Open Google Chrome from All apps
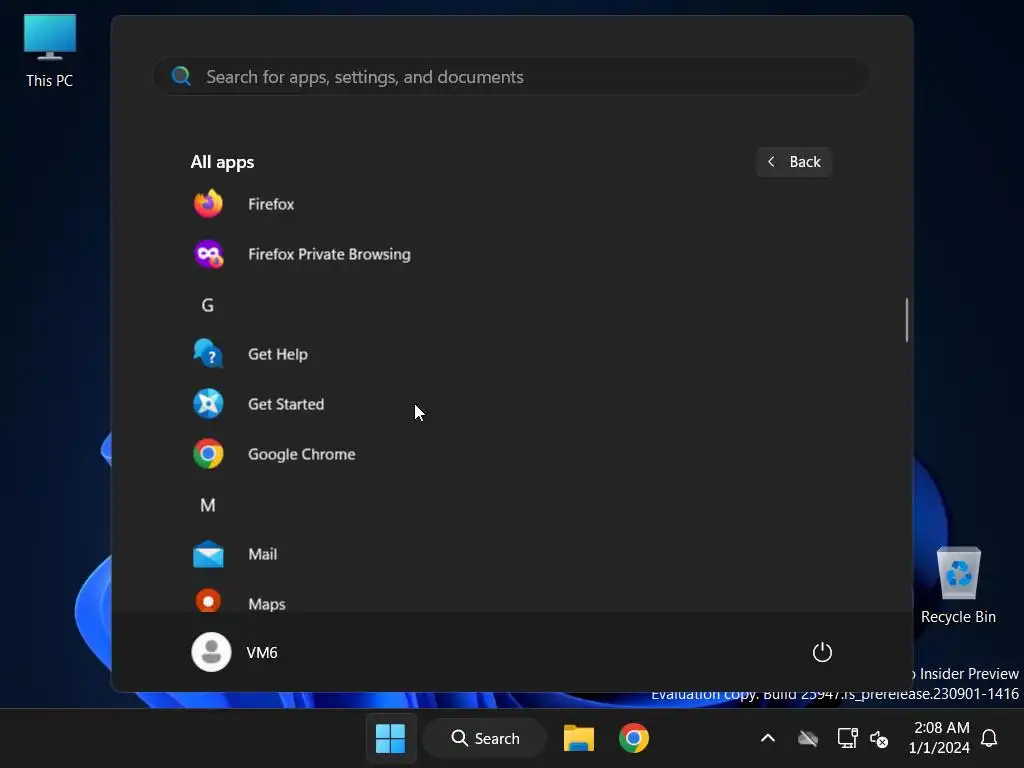 [509, 454]
